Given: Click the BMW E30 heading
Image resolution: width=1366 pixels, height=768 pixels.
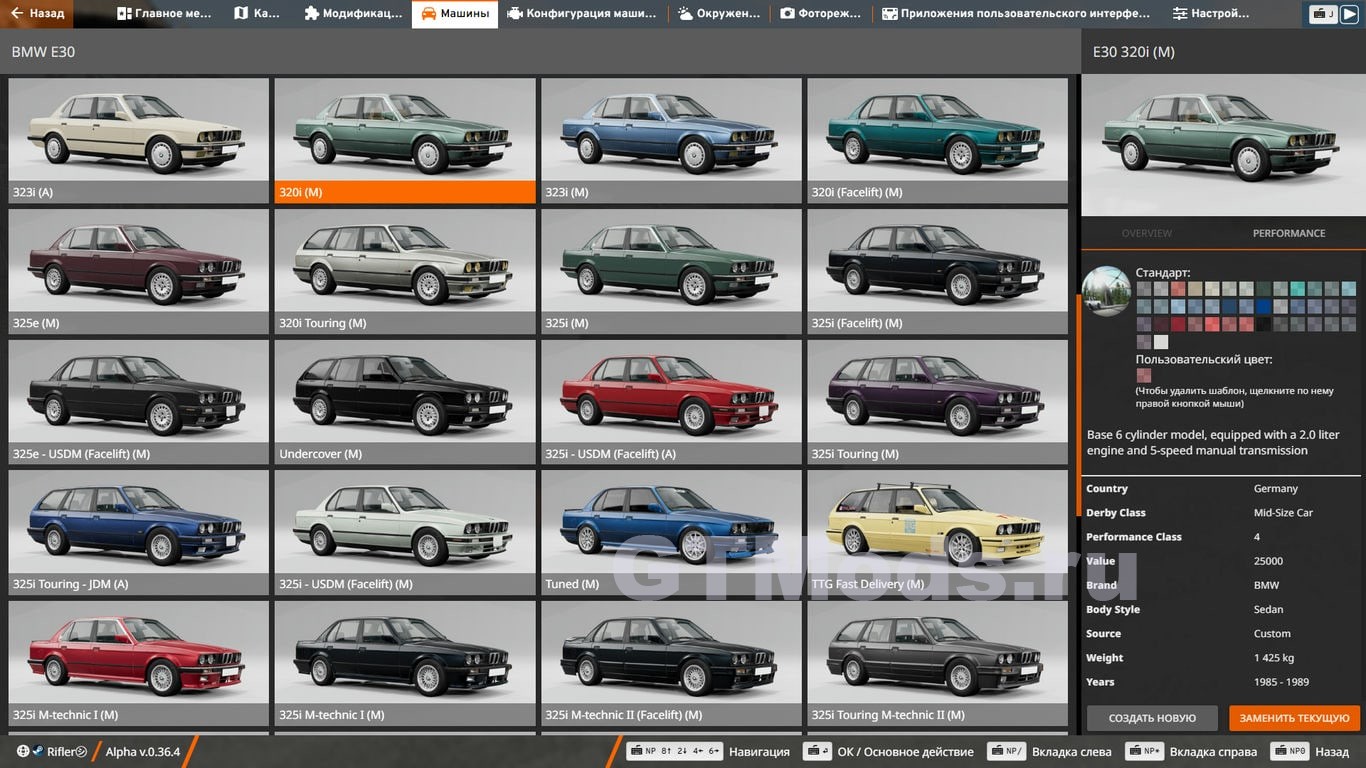Looking at the screenshot, I should 43,51.
